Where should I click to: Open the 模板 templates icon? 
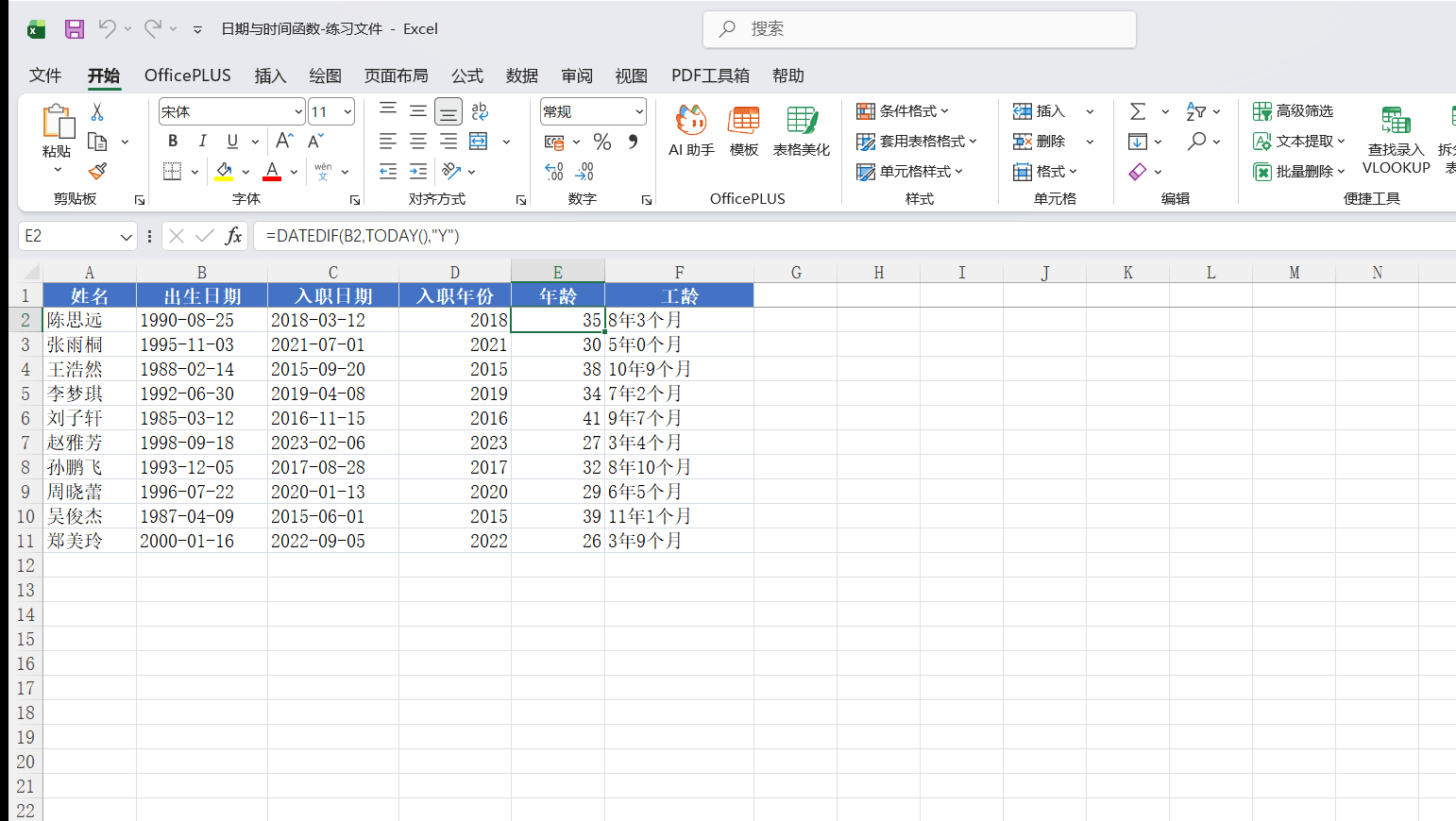[744, 130]
